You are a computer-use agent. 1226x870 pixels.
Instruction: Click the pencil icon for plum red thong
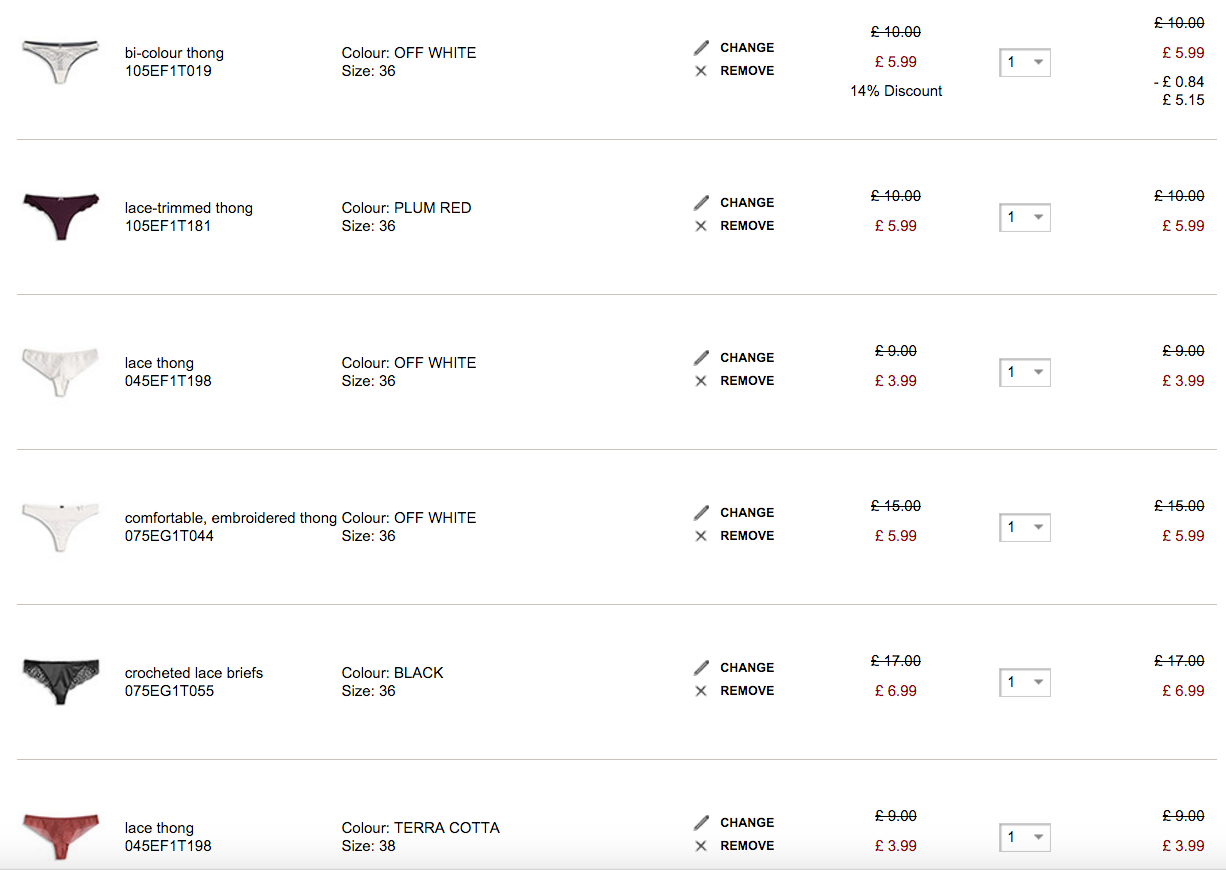click(701, 202)
